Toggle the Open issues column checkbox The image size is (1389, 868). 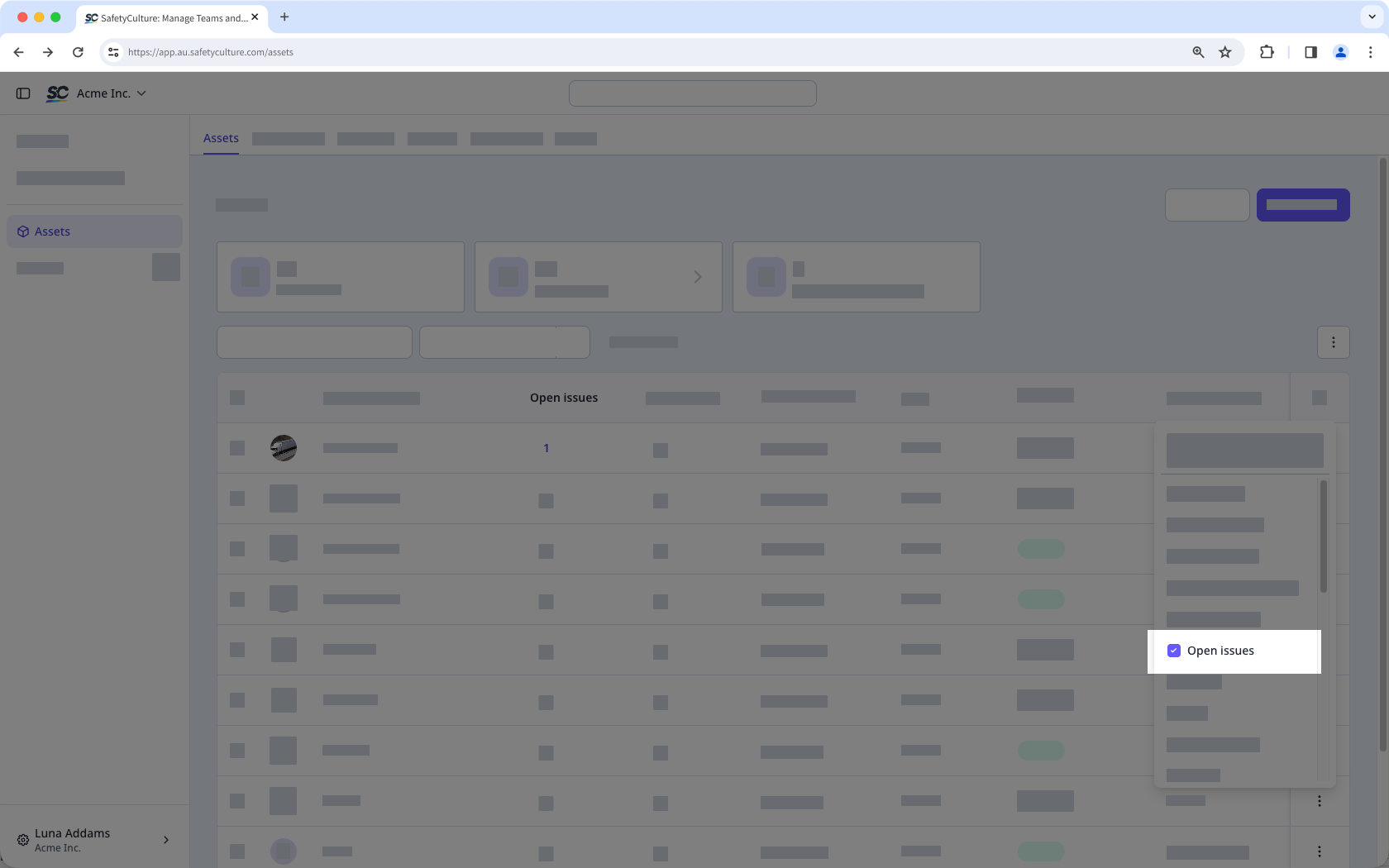click(x=1173, y=651)
